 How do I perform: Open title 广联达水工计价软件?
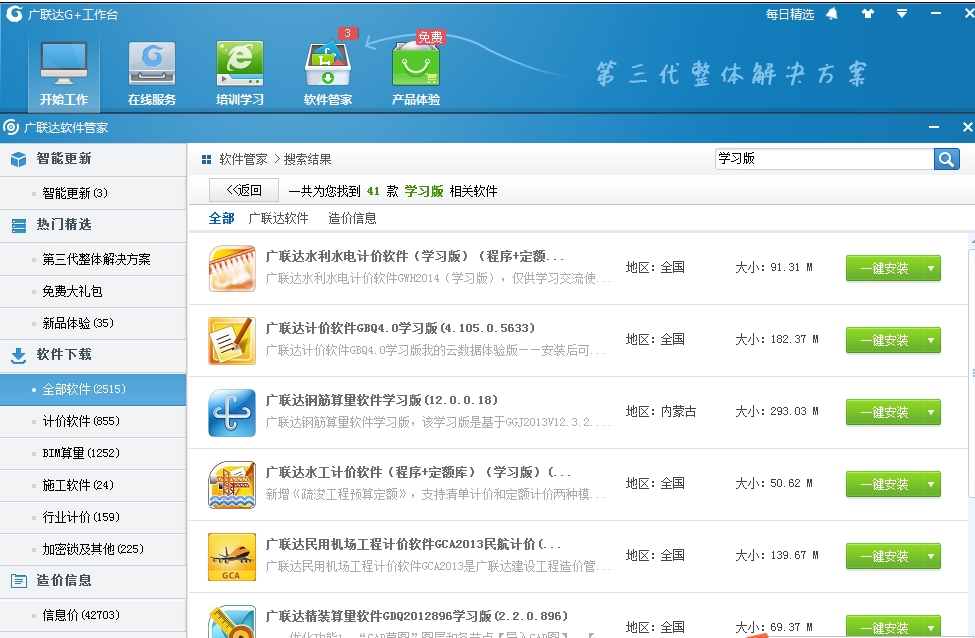coord(418,473)
